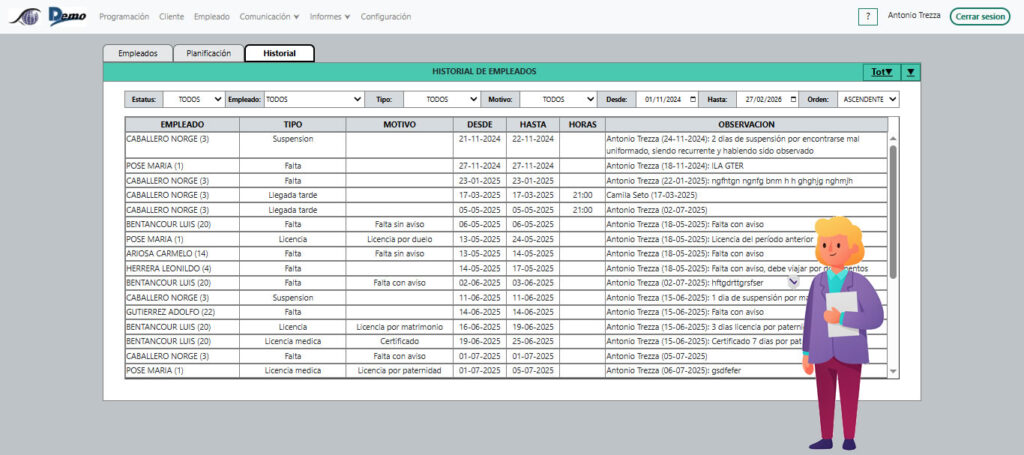Click the table's vertical scrollbar thumb
The height and width of the screenshot is (455, 1024).
(893, 210)
